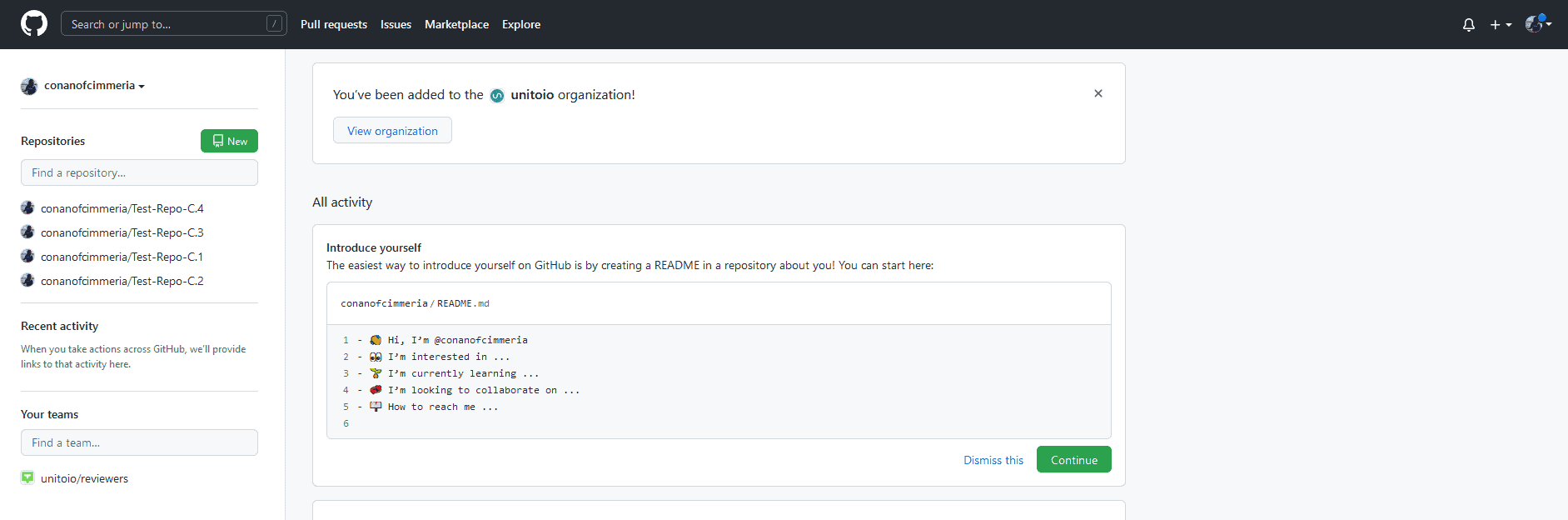Click the Dismiss this link

pyautogui.click(x=993, y=460)
